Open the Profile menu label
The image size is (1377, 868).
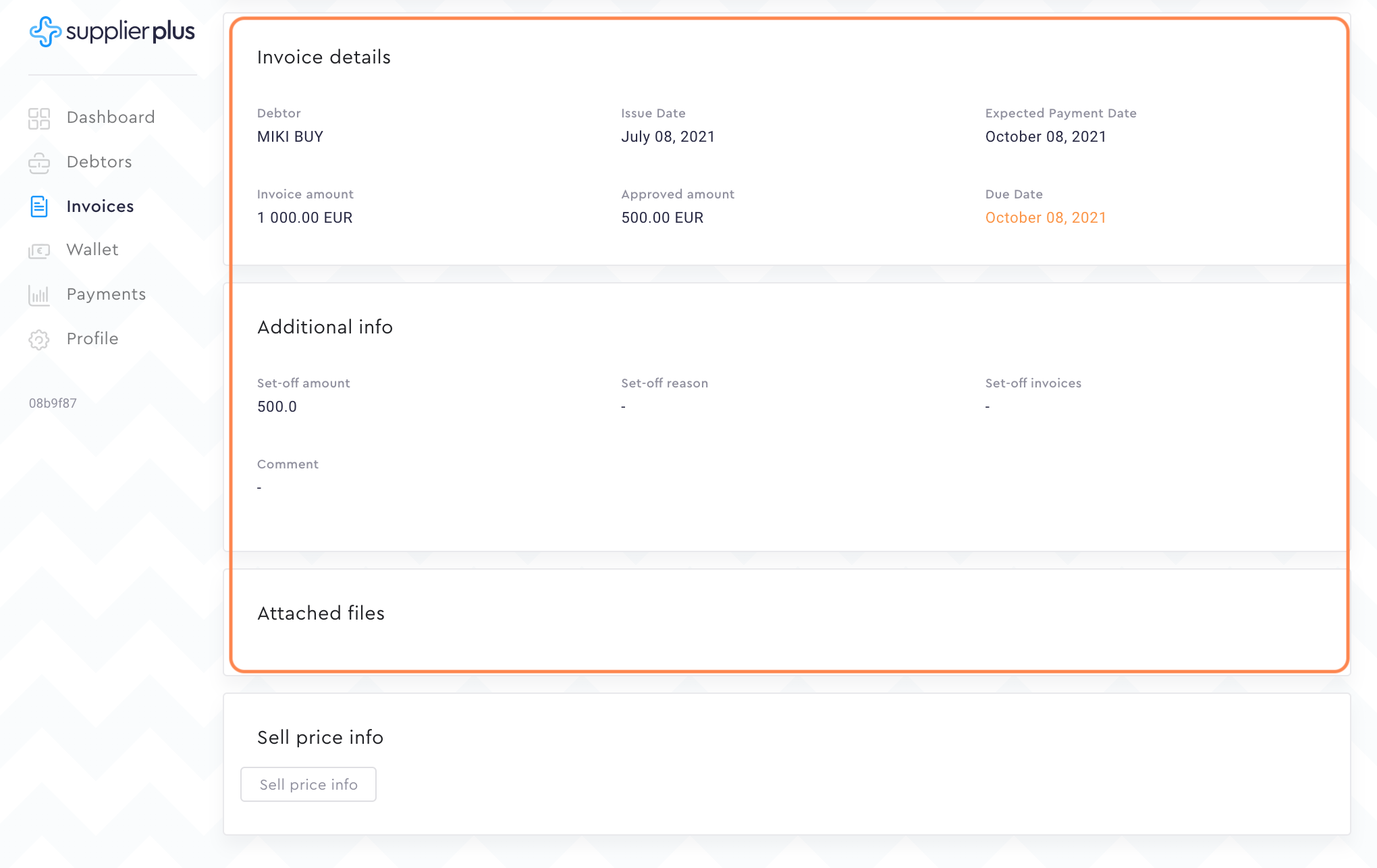pos(92,339)
